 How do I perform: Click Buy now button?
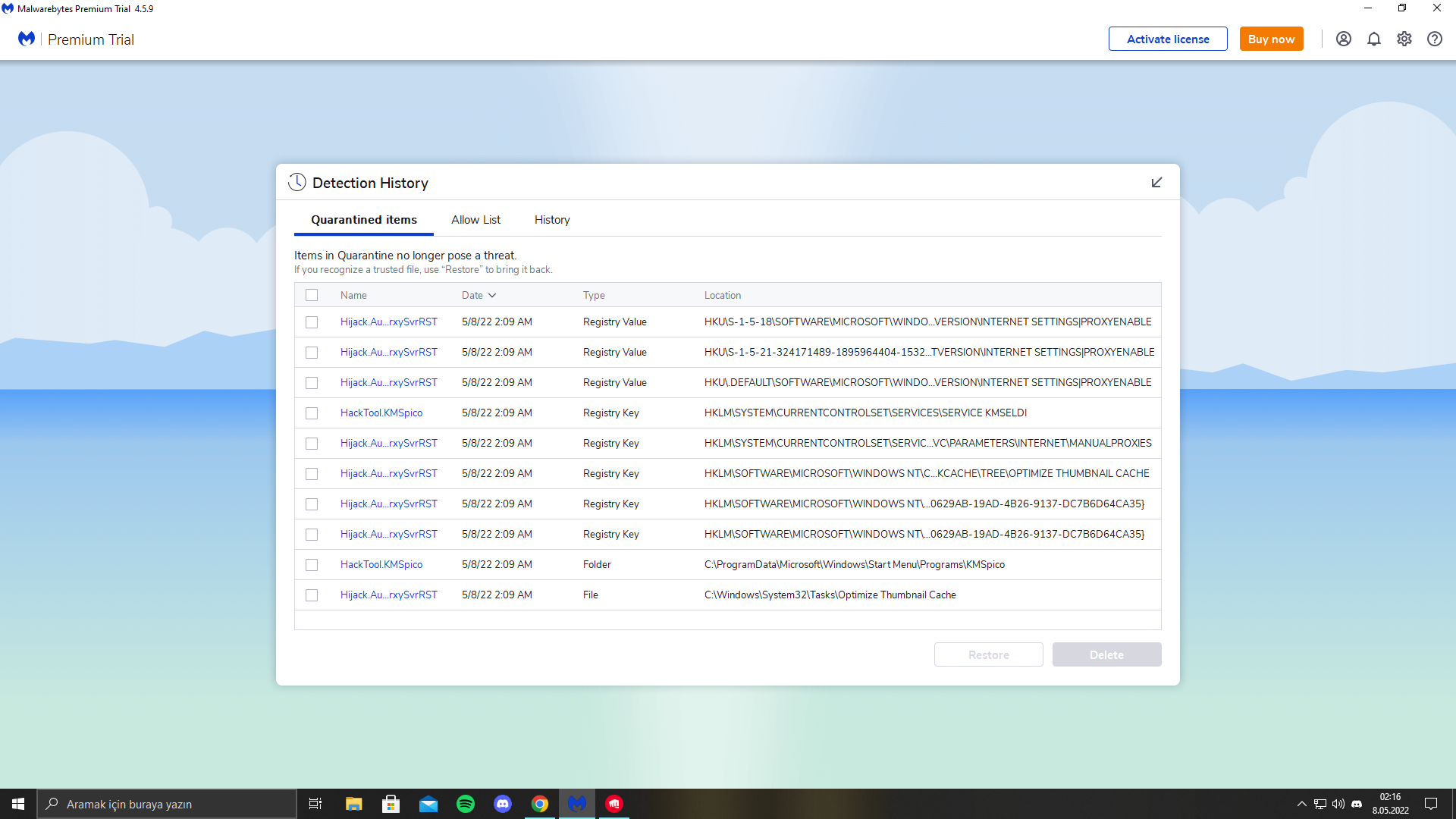1271,39
